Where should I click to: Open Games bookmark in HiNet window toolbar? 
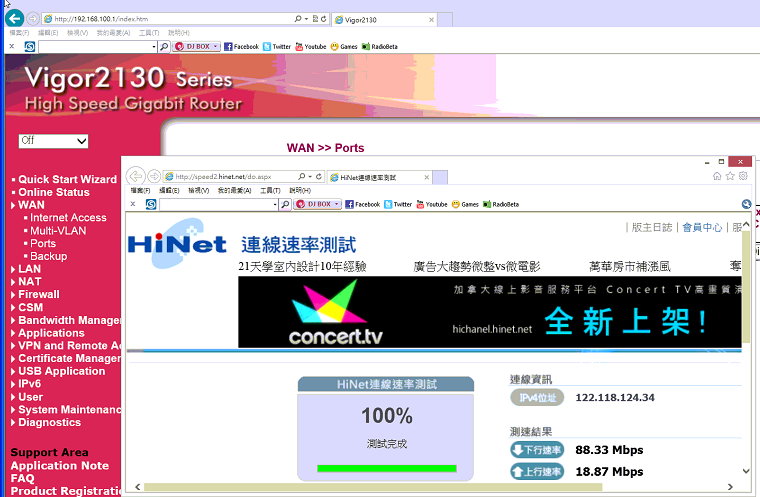click(465, 204)
